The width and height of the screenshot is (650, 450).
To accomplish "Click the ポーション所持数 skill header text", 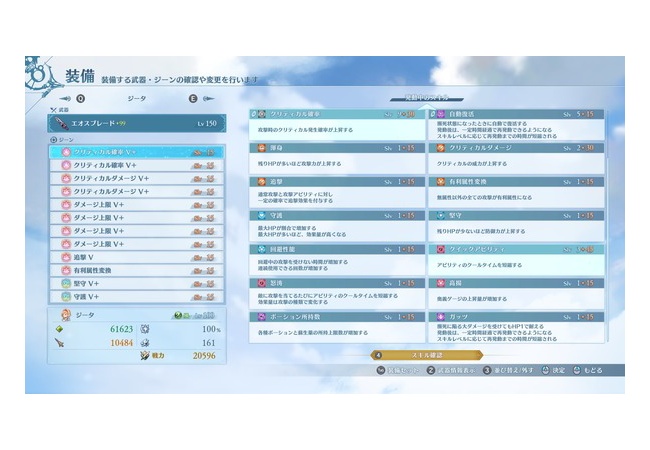I will [294, 317].
